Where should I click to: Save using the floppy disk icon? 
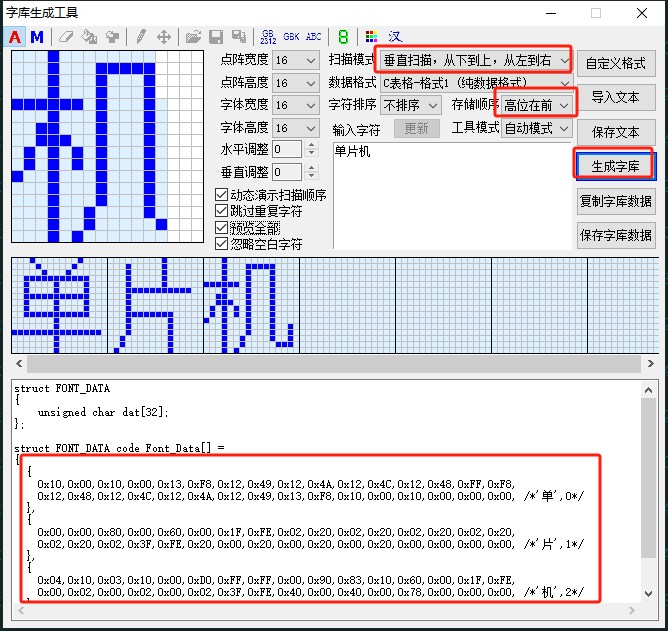(x=216, y=37)
